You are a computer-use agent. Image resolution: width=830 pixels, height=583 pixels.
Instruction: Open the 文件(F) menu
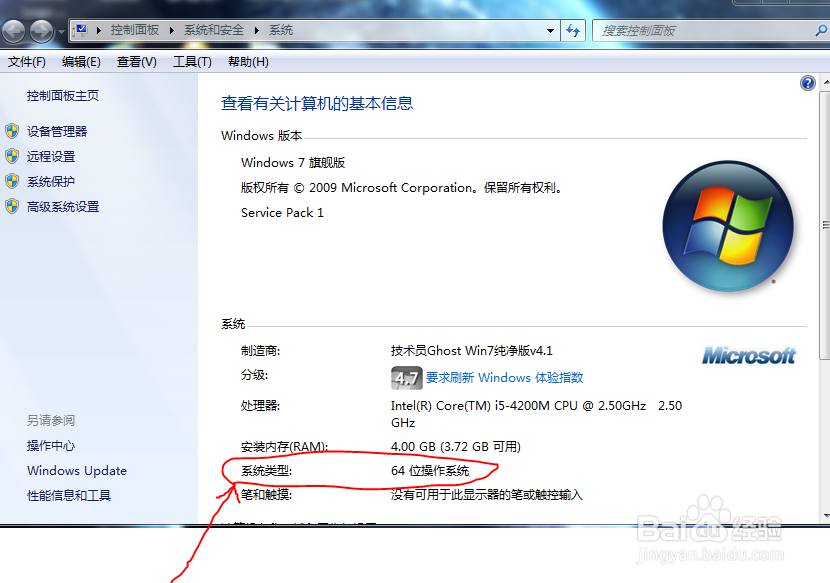coord(26,62)
